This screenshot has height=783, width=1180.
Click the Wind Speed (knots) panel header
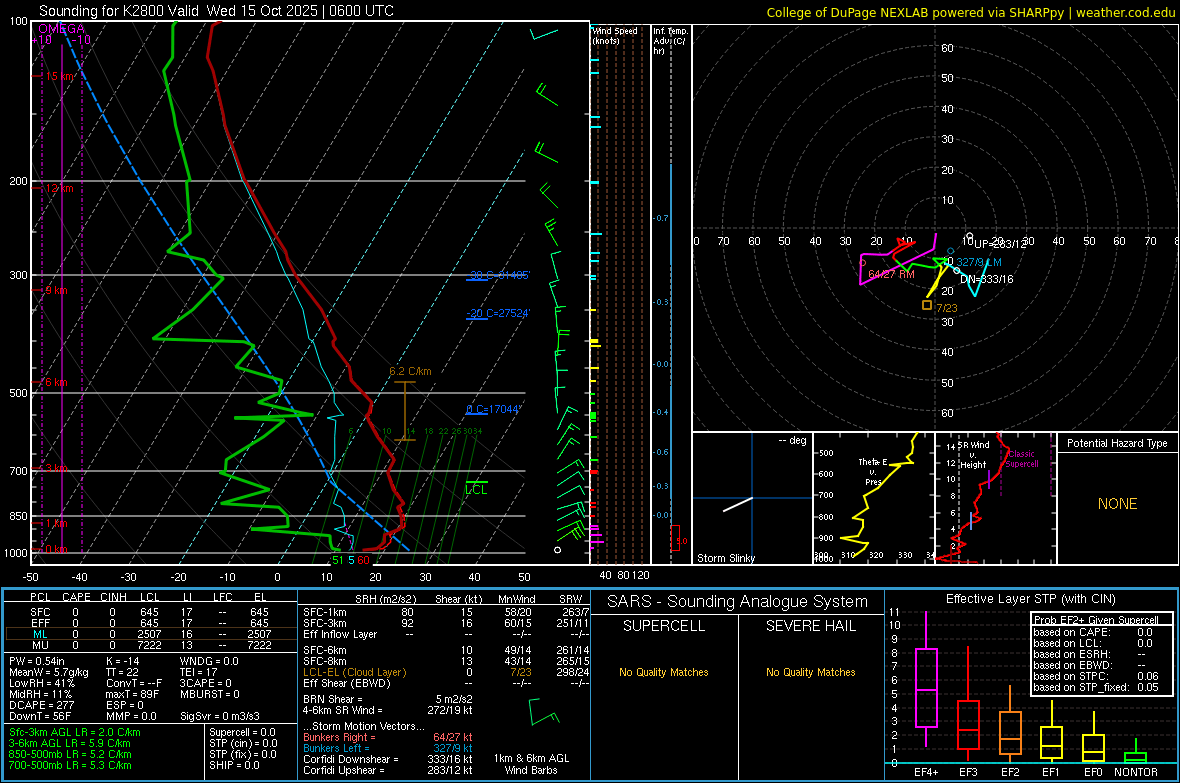point(615,35)
